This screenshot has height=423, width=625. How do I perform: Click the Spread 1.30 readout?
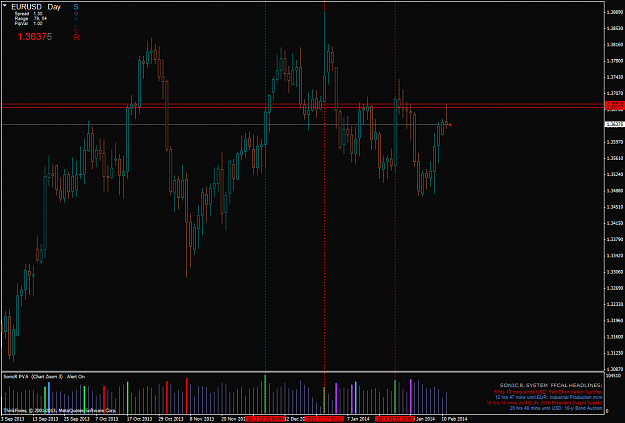click(28, 14)
